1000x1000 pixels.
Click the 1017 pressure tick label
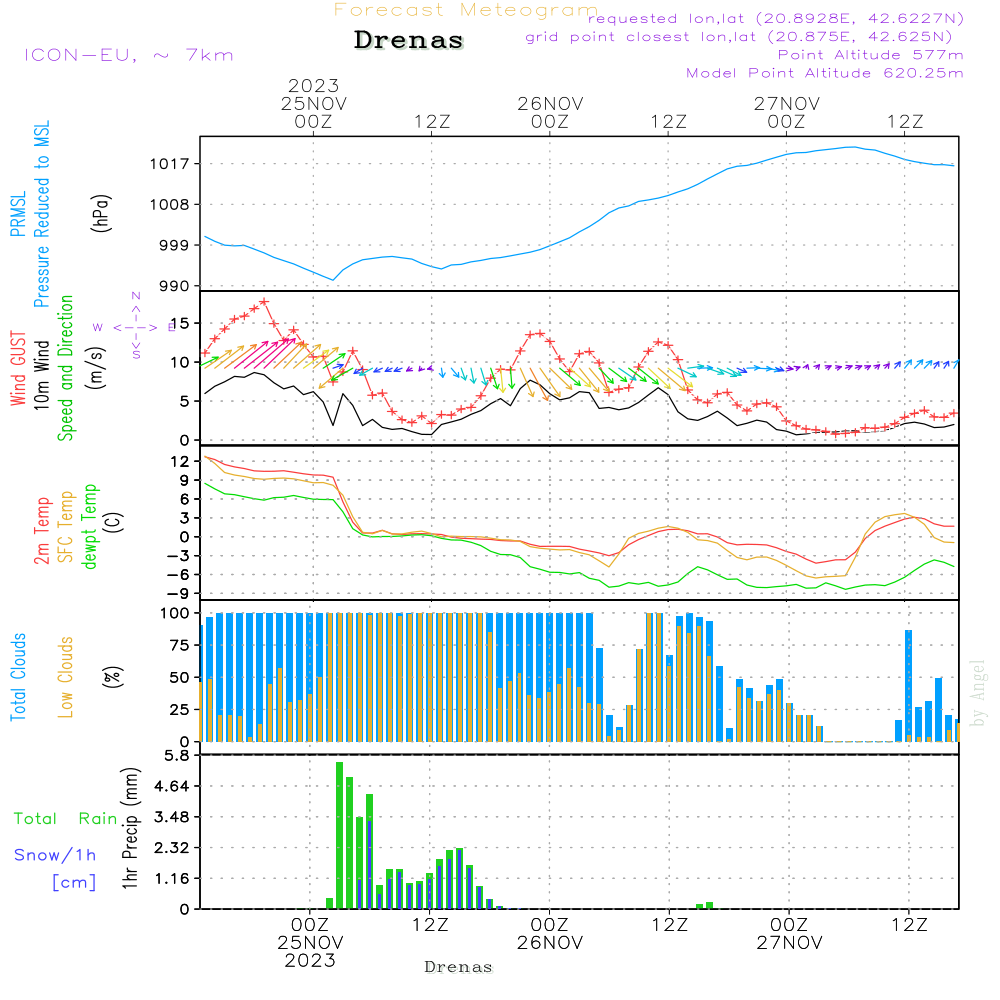click(x=169, y=165)
